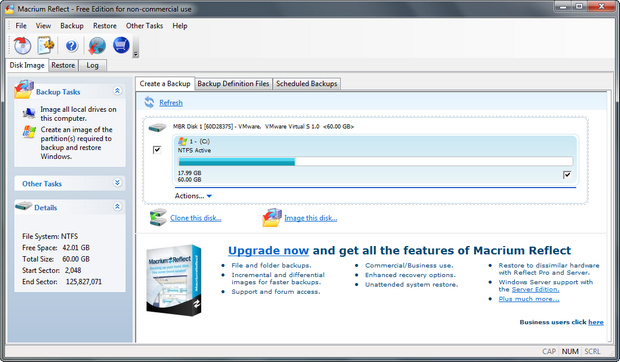Open the Backup menu
The width and height of the screenshot is (620, 362).
click(x=72, y=26)
